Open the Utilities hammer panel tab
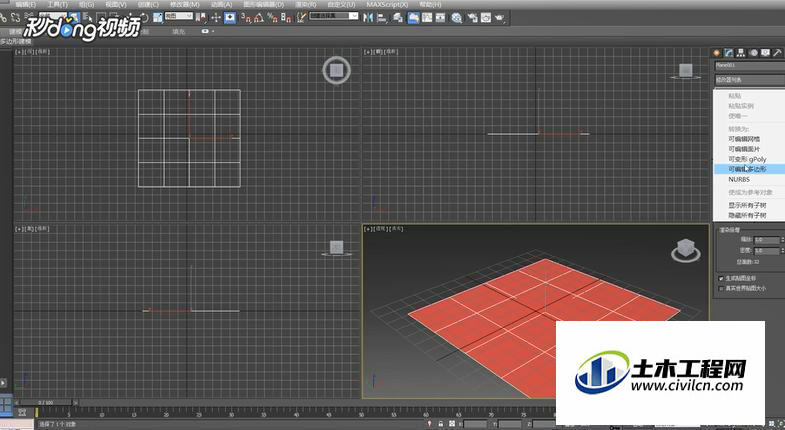 click(777, 53)
